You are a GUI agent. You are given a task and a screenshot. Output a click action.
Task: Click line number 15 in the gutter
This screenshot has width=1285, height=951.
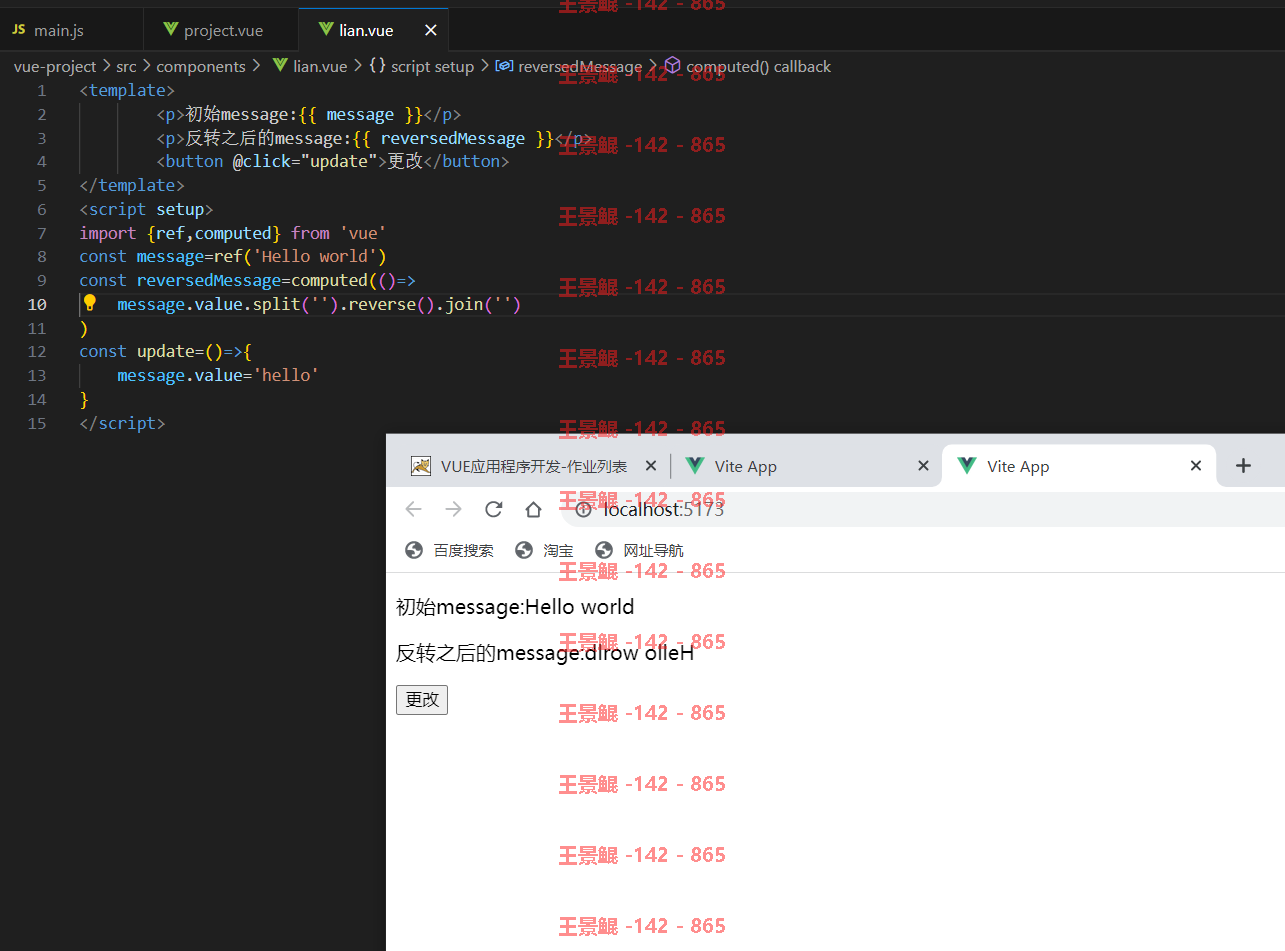pyautogui.click(x=37, y=423)
